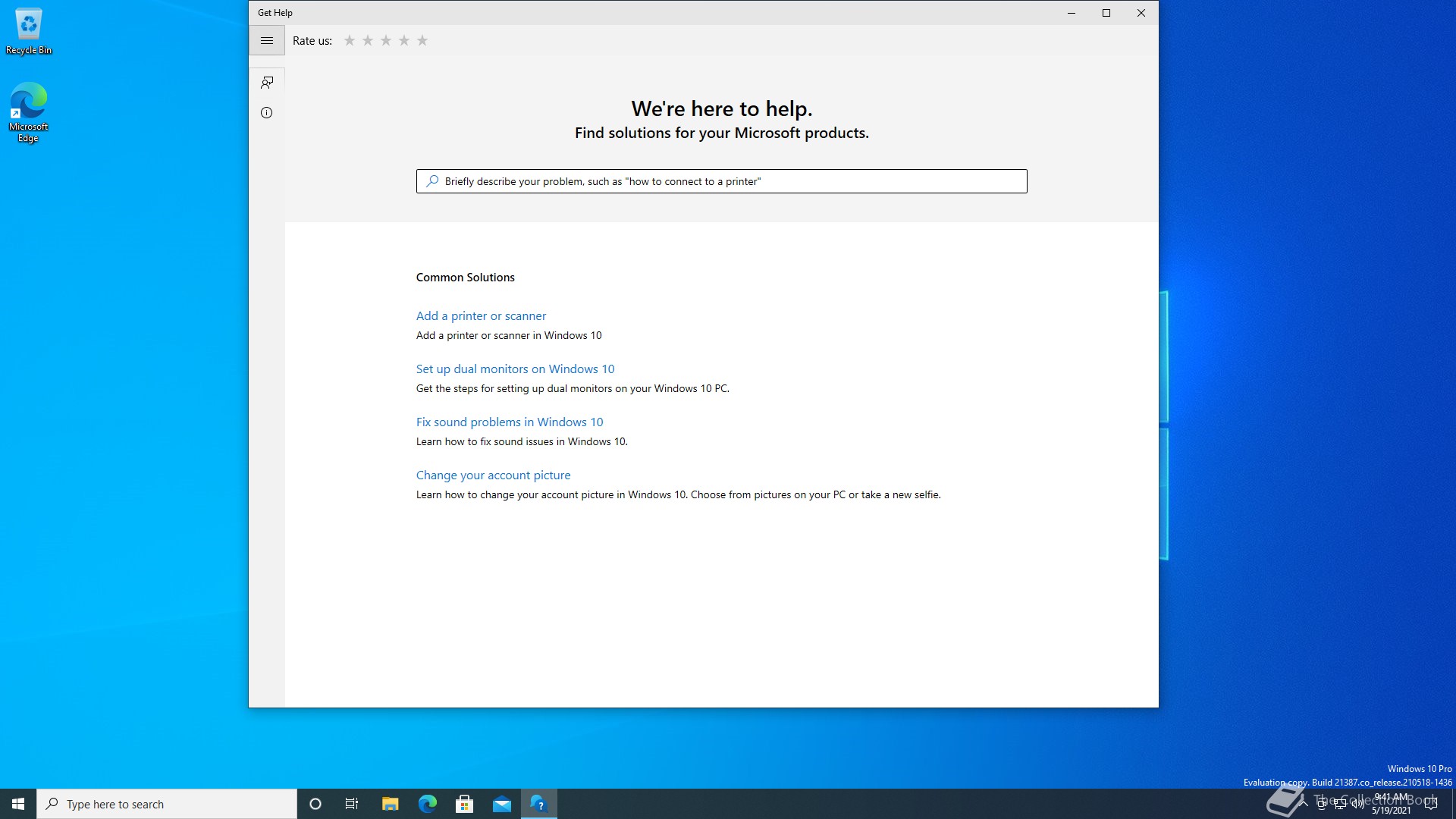Open File Explorer from the taskbar
This screenshot has height=819, width=1456.
point(390,804)
